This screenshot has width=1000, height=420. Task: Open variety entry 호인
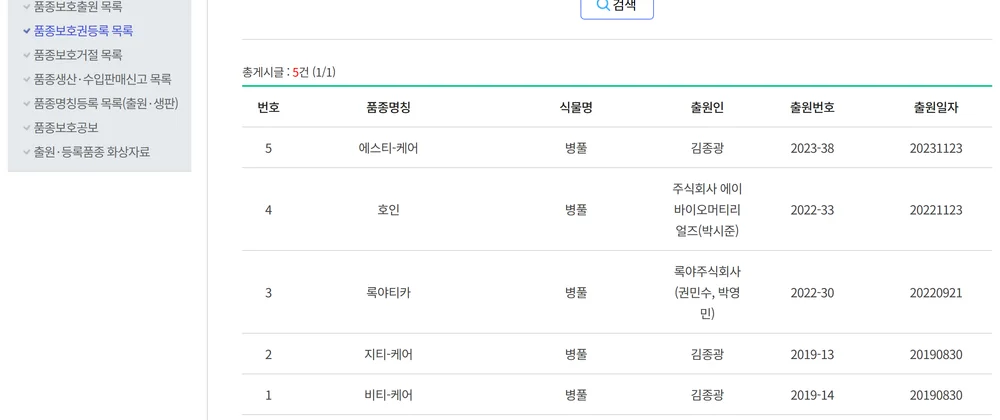click(388, 210)
